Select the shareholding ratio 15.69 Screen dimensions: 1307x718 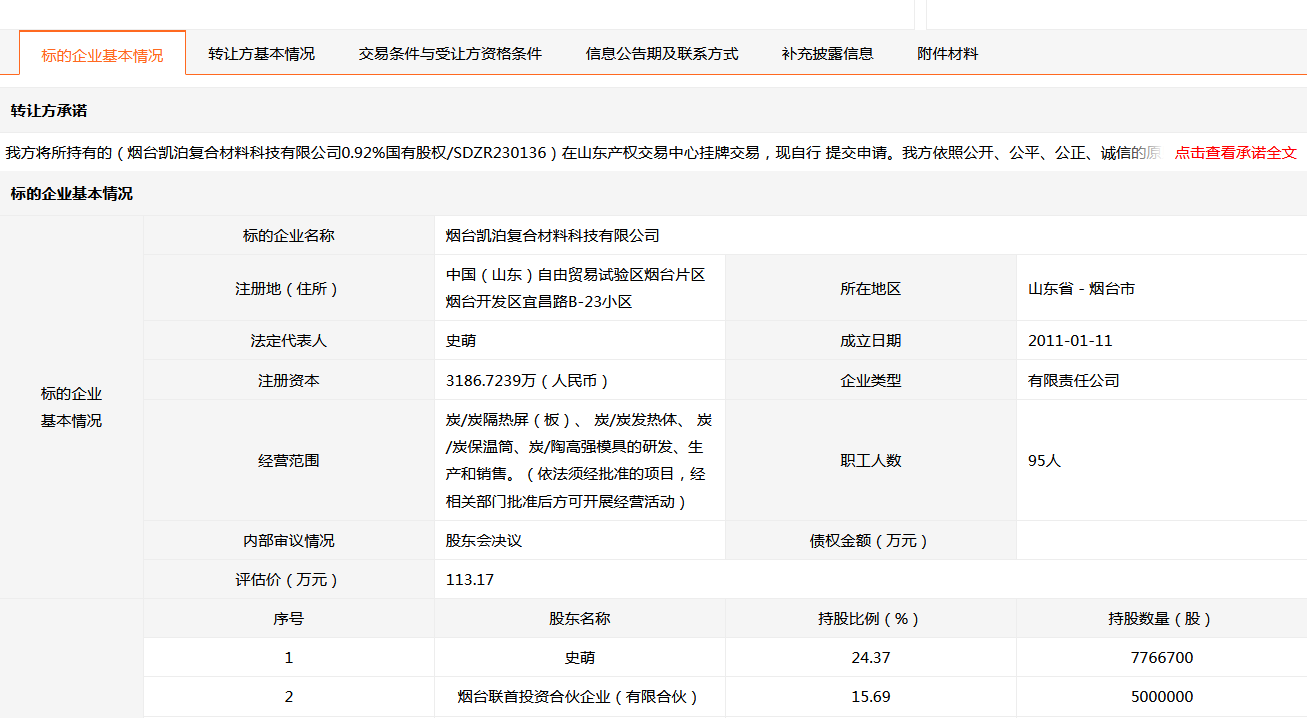click(x=871, y=697)
